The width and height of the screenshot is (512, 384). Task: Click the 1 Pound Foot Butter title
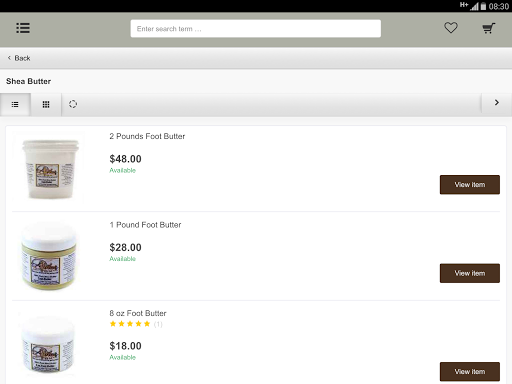(x=145, y=225)
